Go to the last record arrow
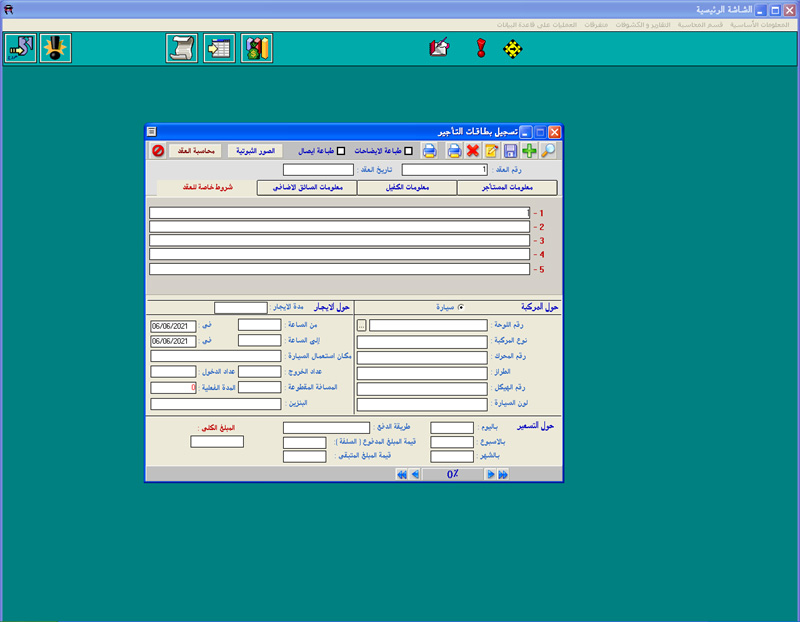 tap(503, 475)
